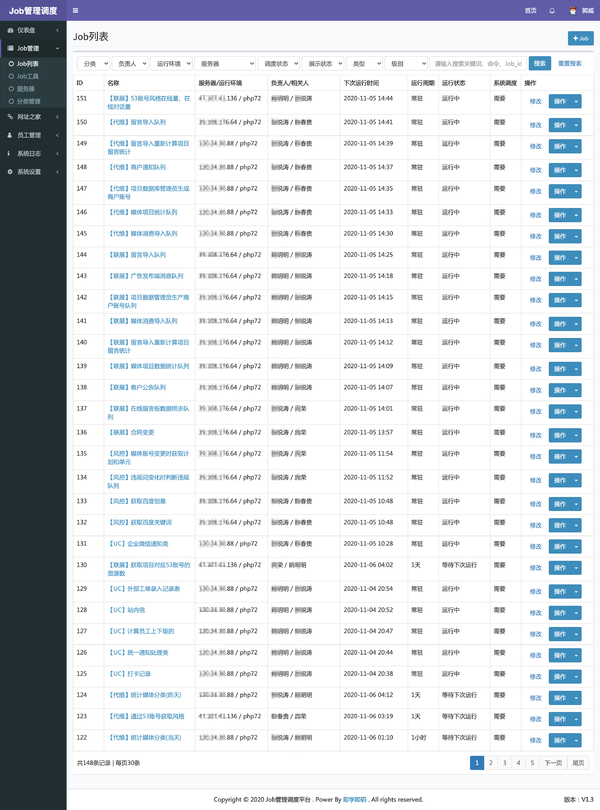Expand the 操作 caret for job 151
600x810 pixels.
(x=576, y=101)
